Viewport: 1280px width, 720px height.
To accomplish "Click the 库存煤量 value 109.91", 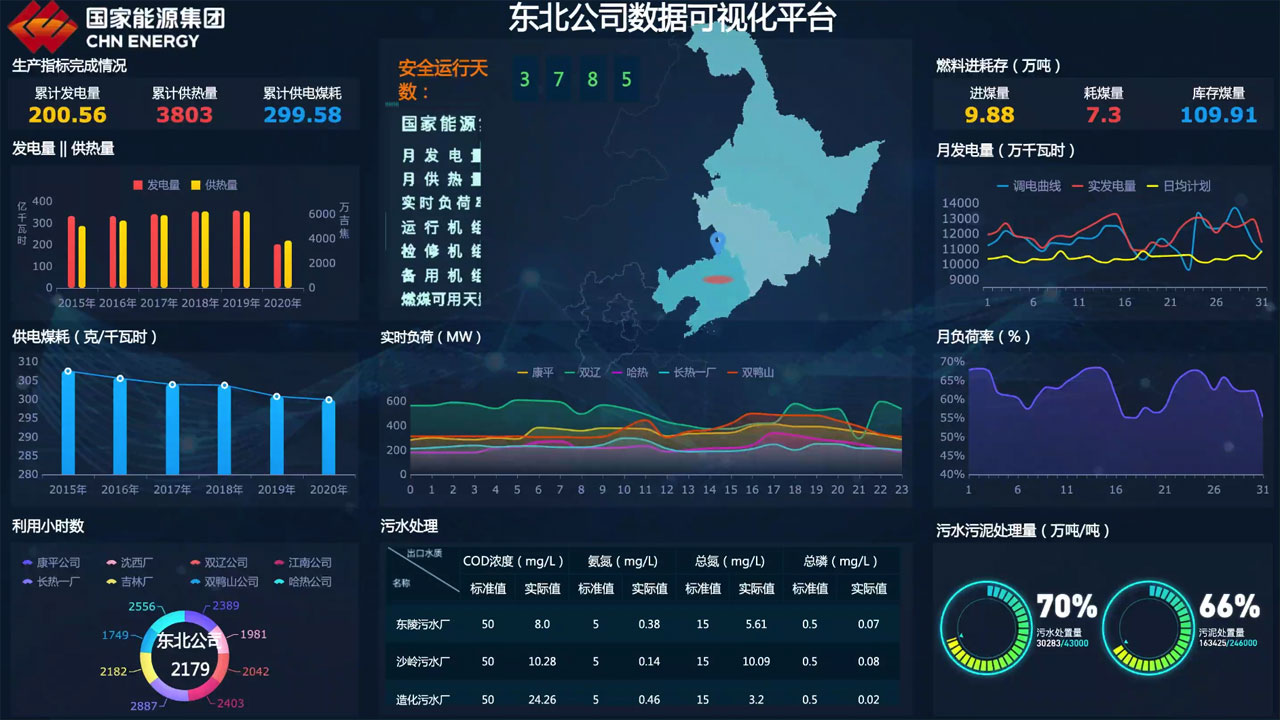I will [x=1218, y=115].
